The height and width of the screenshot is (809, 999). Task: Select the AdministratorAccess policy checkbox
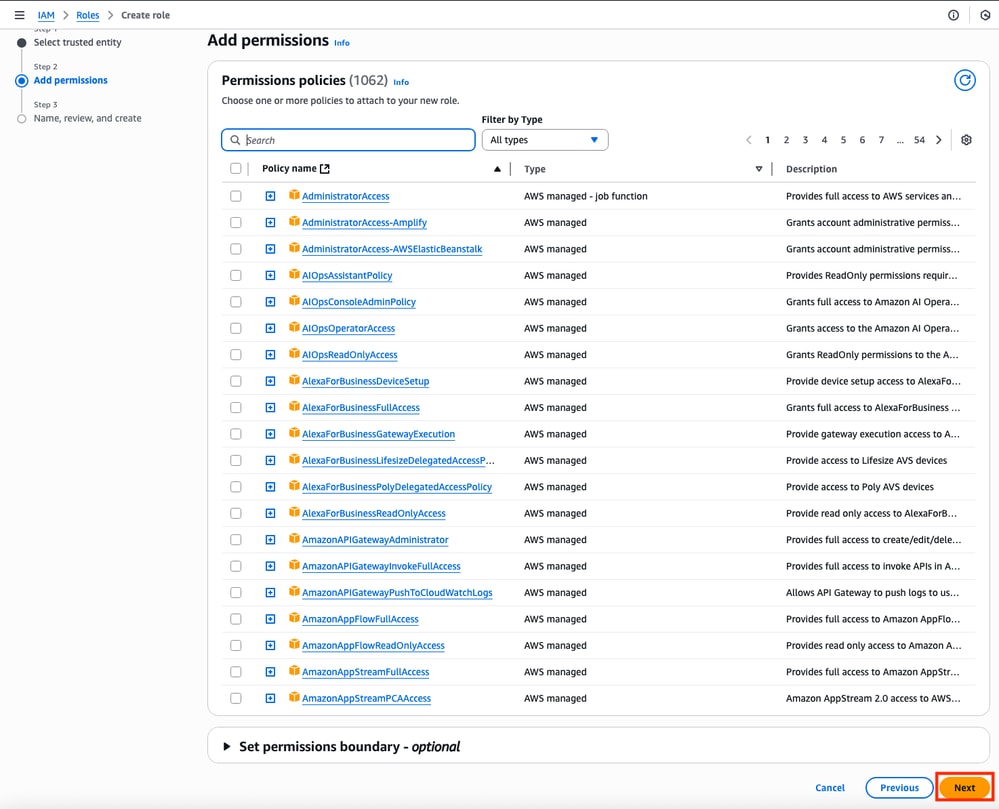[236, 196]
